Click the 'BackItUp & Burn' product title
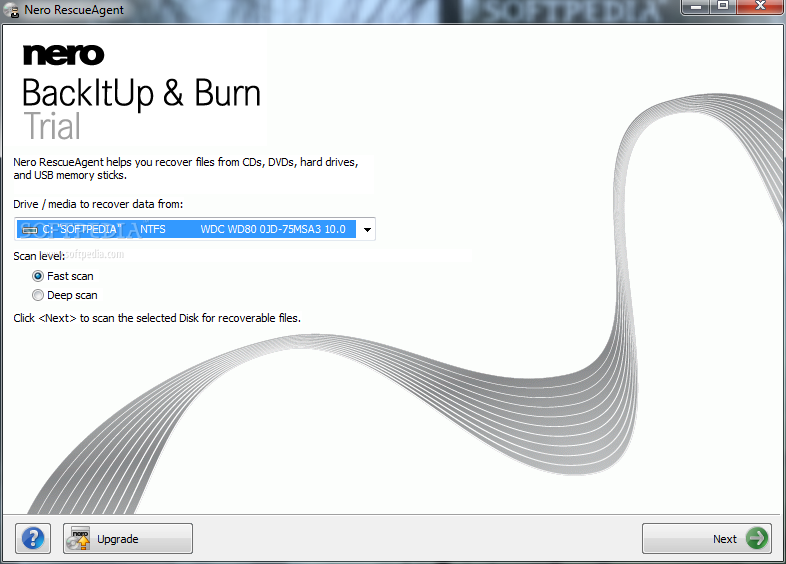Screen dimensions: 786x564 (x=141, y=93)
